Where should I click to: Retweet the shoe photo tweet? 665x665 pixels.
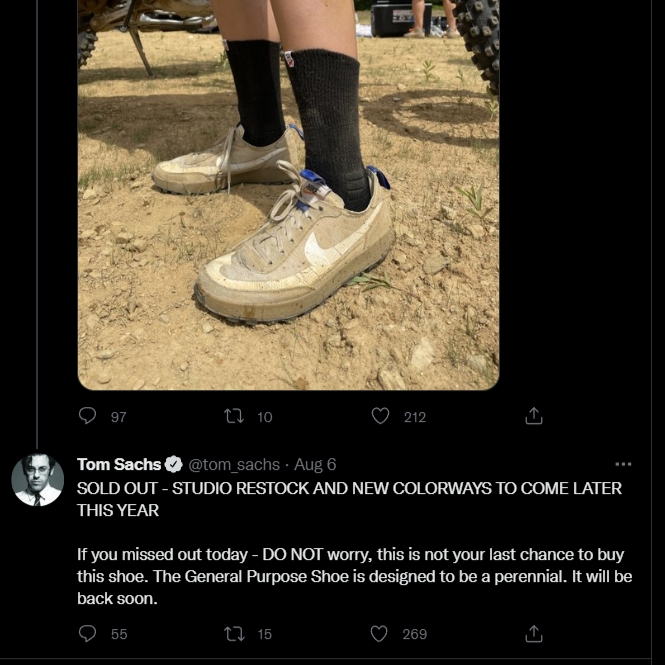click(234, 416)
